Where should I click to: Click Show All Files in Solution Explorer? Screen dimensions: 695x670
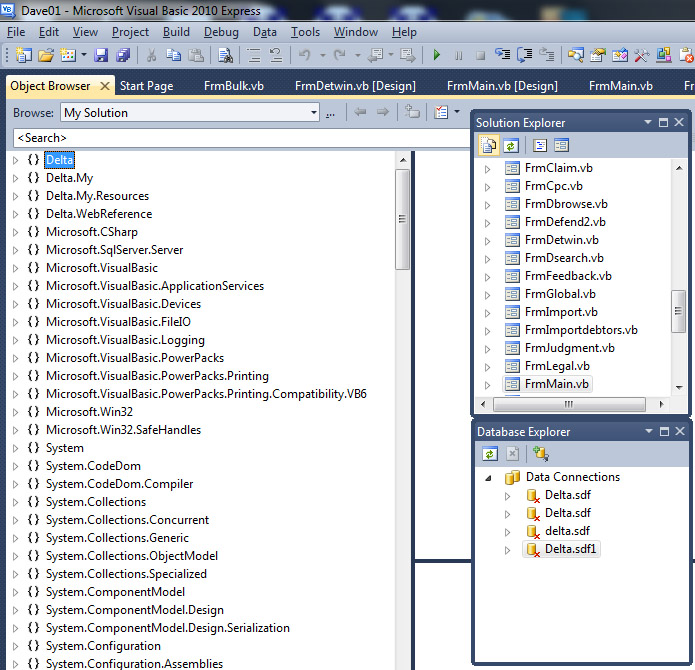pos(489,145)
